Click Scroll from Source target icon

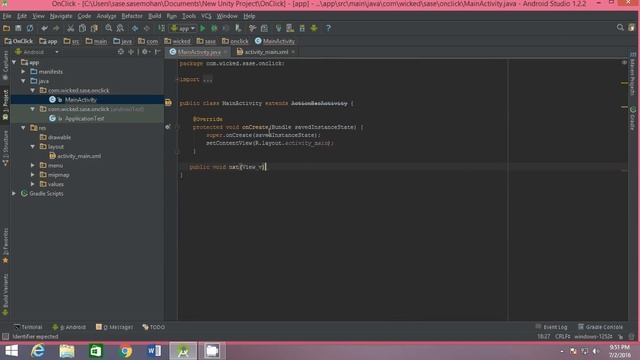(x=121, y=52)
